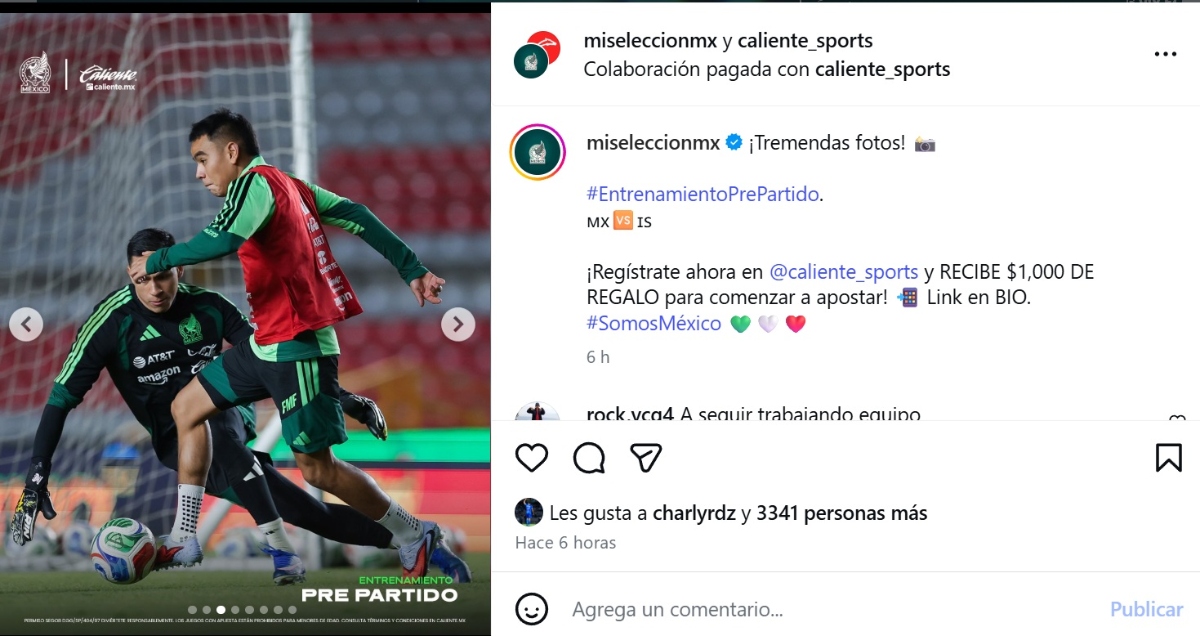Focus the 'Agrega un comentario' field
The image size is (1200, 636).
(x=830, y=609)
